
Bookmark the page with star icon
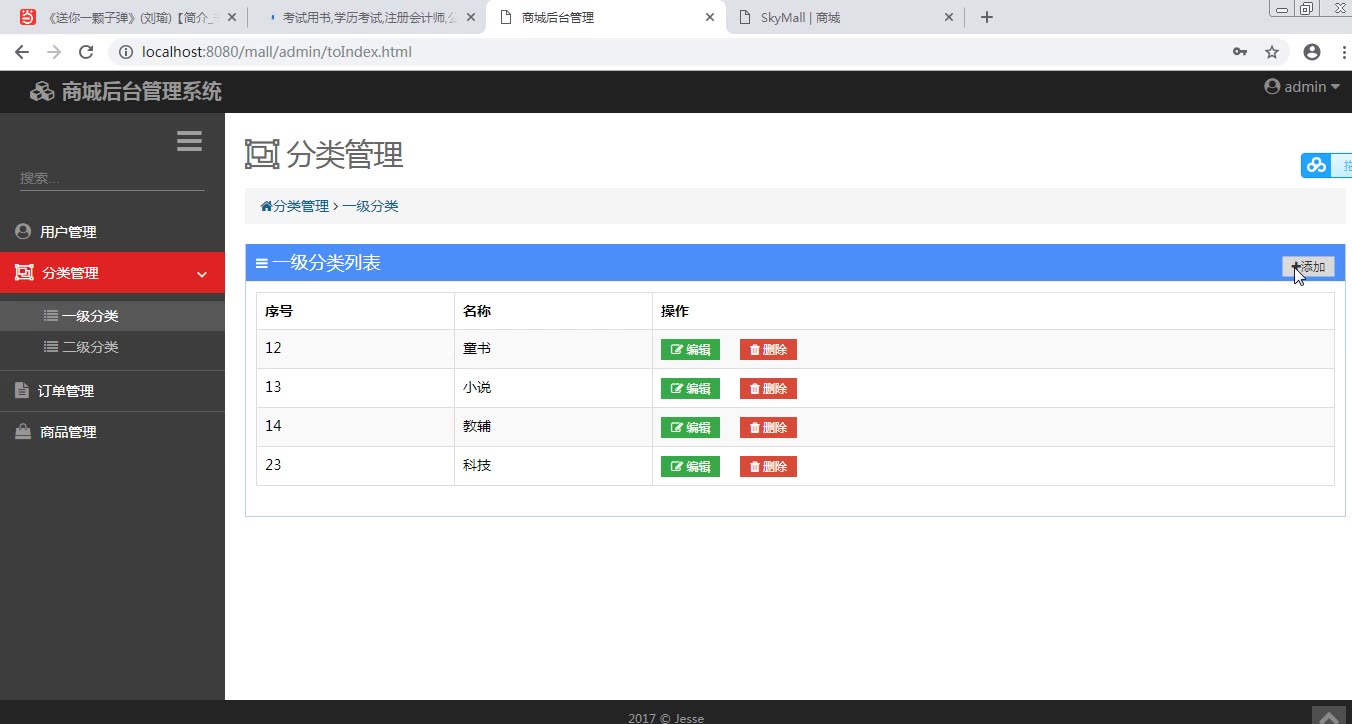point(1272,52)
